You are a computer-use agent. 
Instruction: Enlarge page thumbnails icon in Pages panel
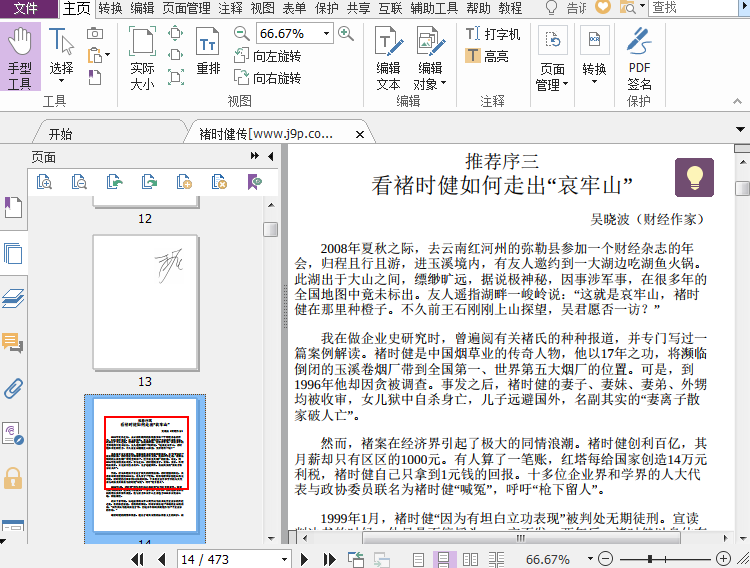(x=44, y=182)
